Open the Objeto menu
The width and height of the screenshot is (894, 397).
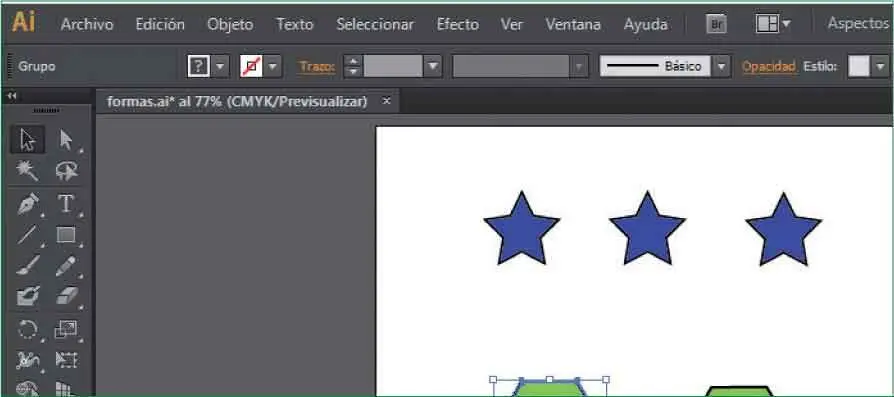pos(230,25)
